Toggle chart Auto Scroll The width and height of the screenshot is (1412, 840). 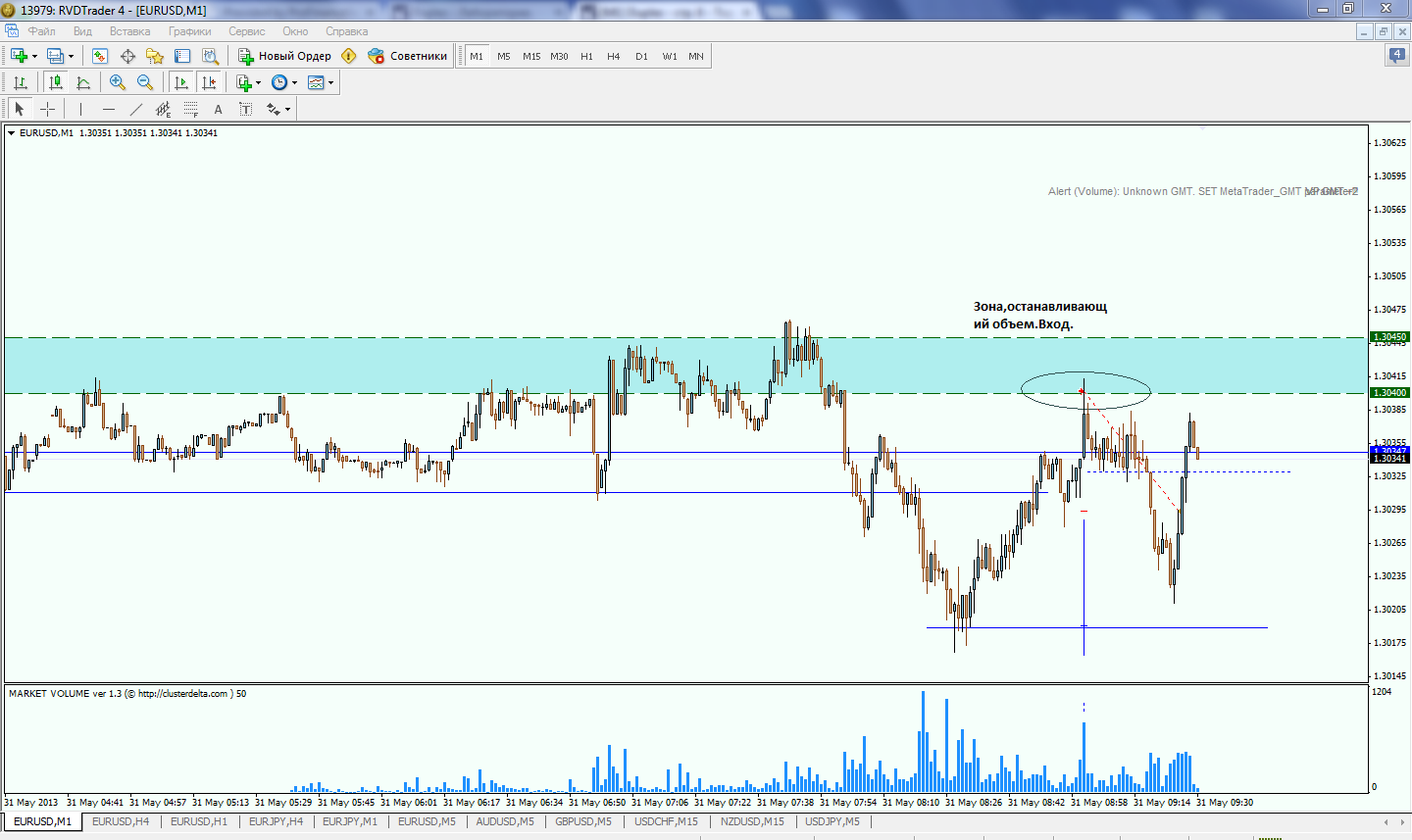pyautogui.click(x=180, y=82)
